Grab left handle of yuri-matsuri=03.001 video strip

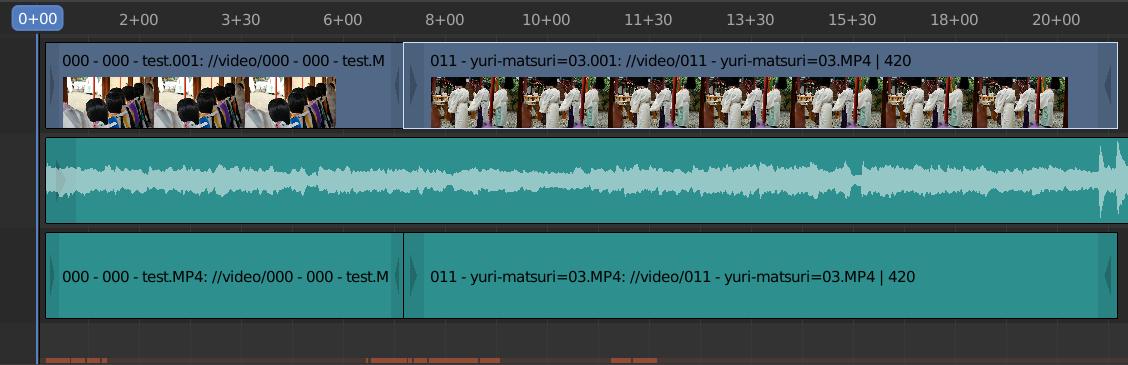tap(414, 85)
